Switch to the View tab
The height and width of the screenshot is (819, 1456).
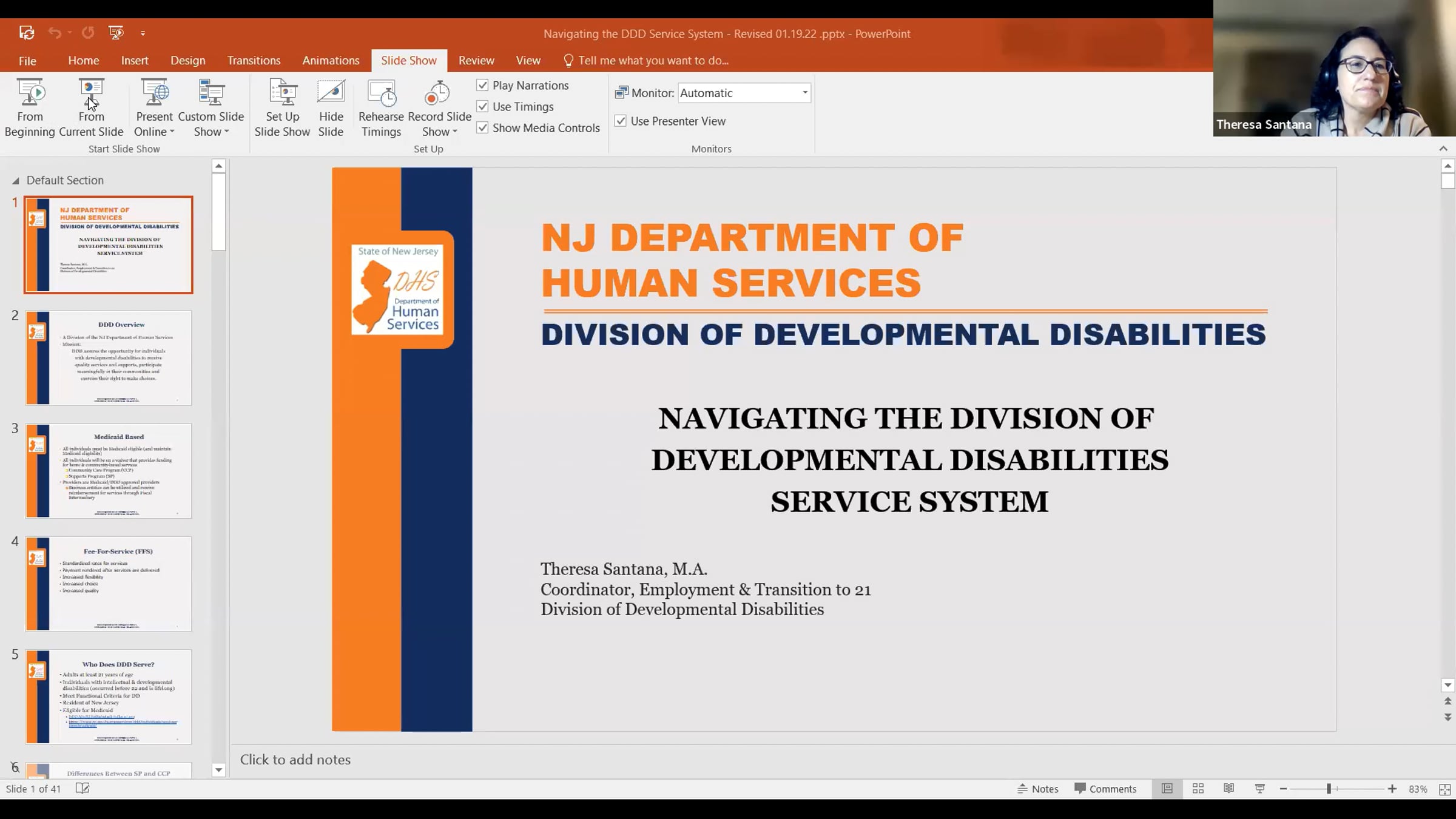tap(528, 61)
